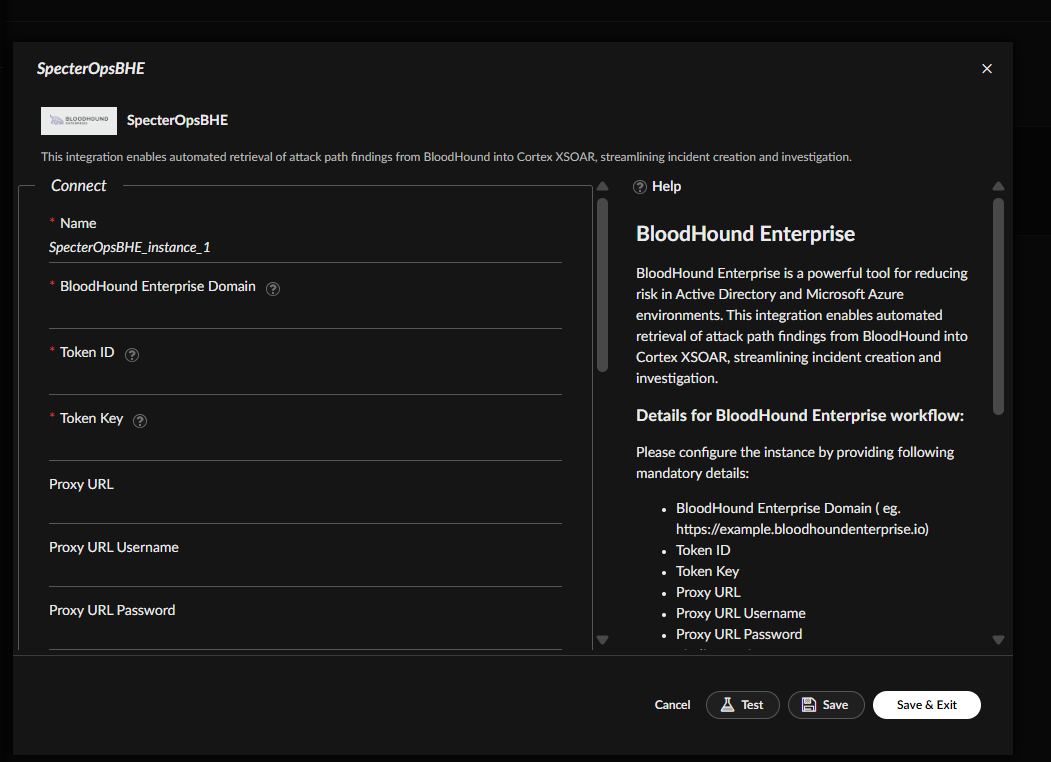The height and width of the screenshot is (762, 1051).
Task: Click the BloodHound Enterprise integration logo
Action: pos(78,120)
